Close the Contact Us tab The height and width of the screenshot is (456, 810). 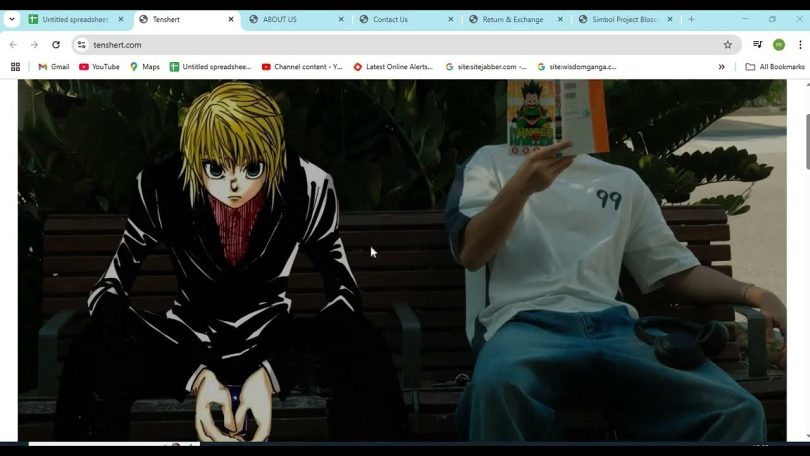point(450,19)
